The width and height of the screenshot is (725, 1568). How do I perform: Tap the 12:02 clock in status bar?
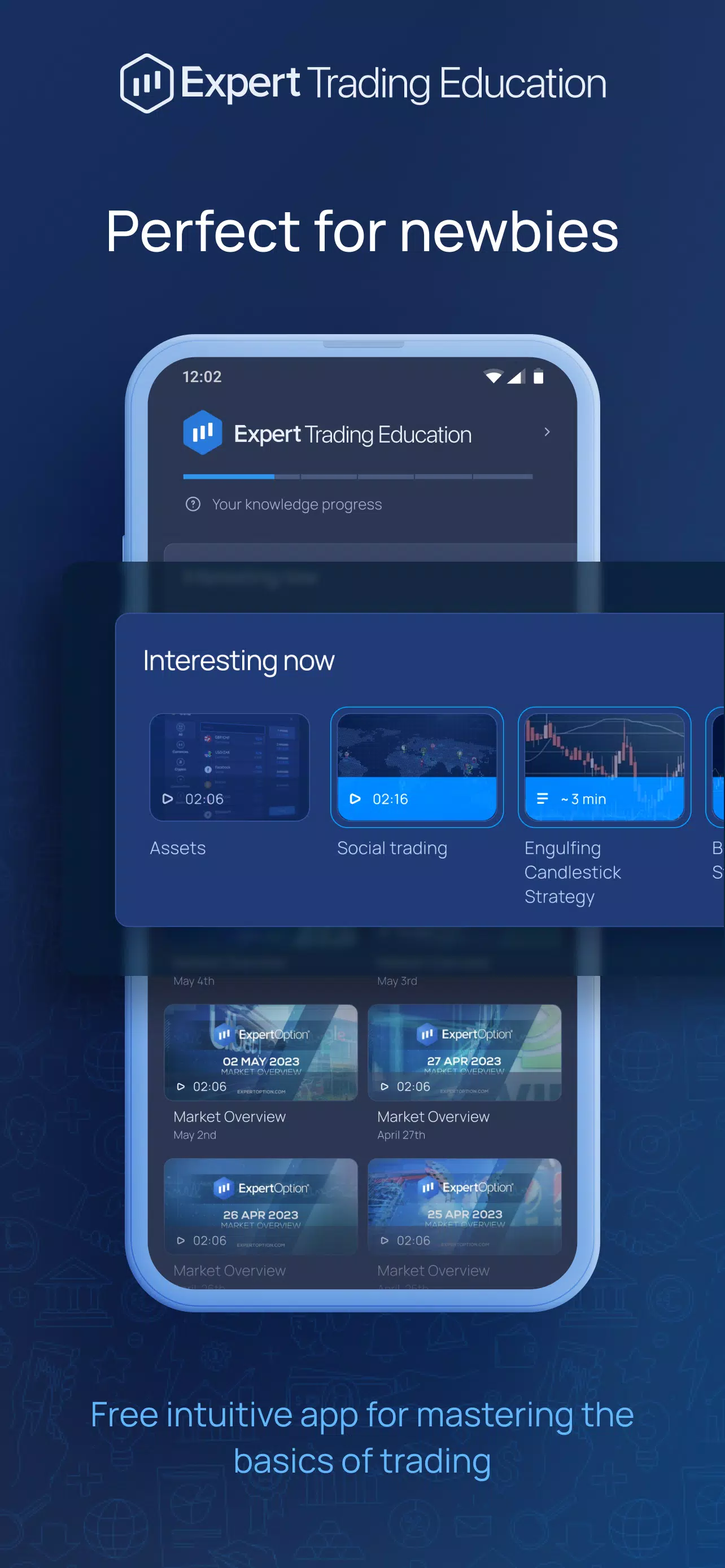[202, 377]
